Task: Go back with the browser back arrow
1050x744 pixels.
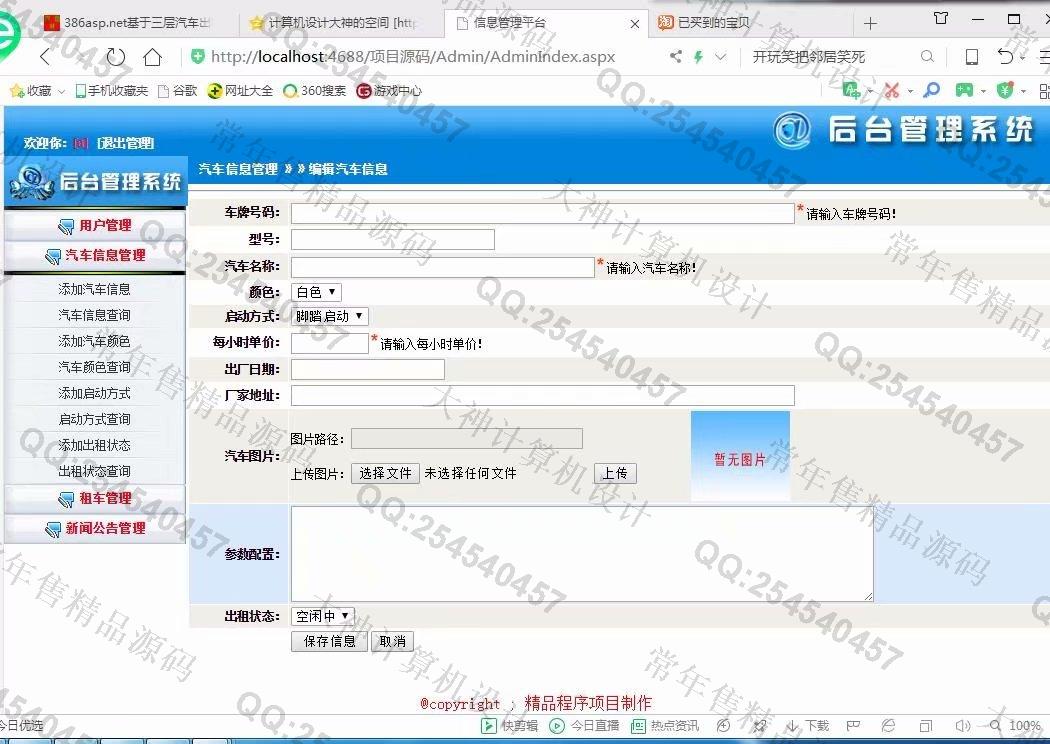Action: click(x=45, y=57)
